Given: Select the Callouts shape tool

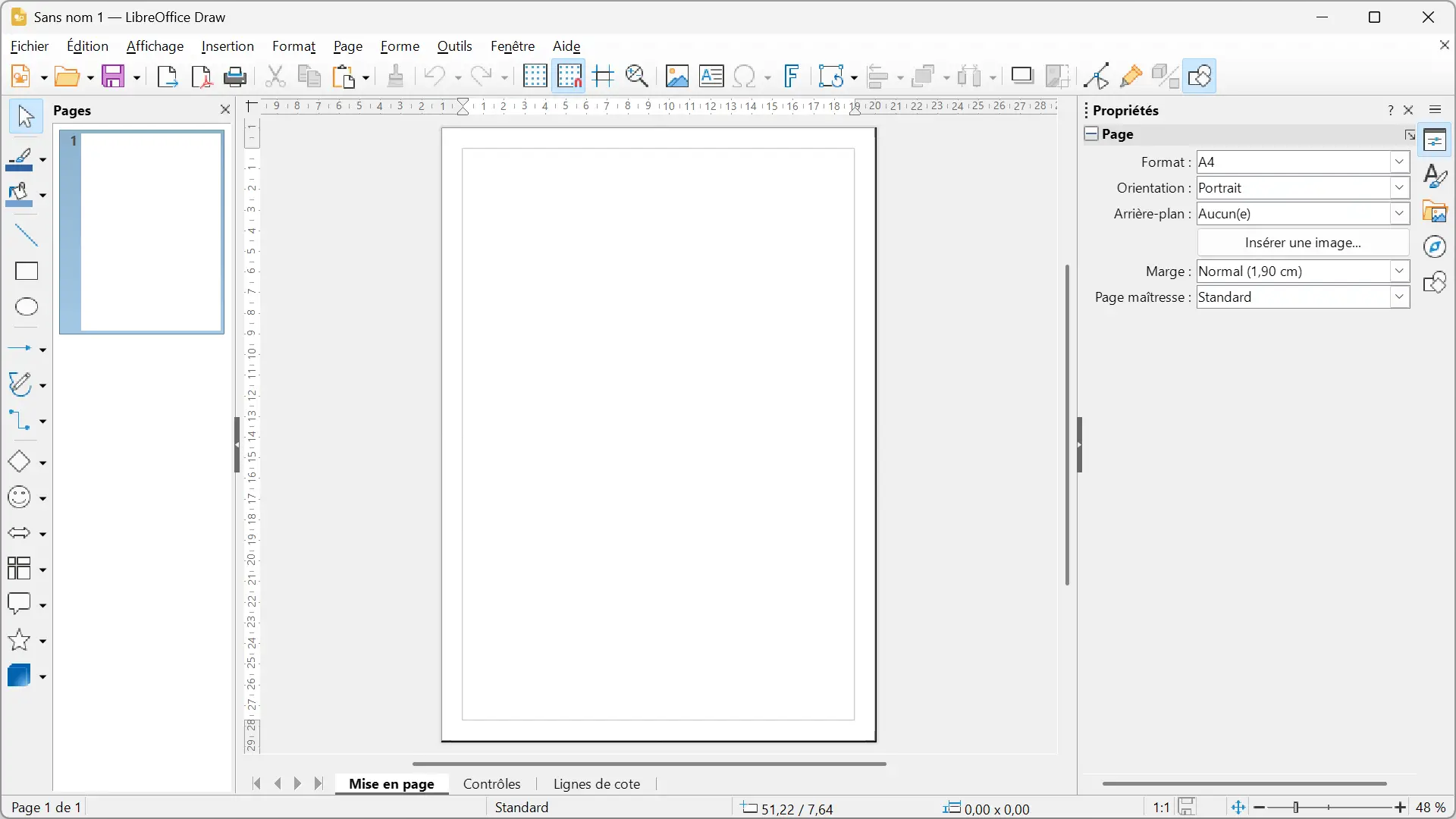Looking at the screenshot, I should [20, 604].
